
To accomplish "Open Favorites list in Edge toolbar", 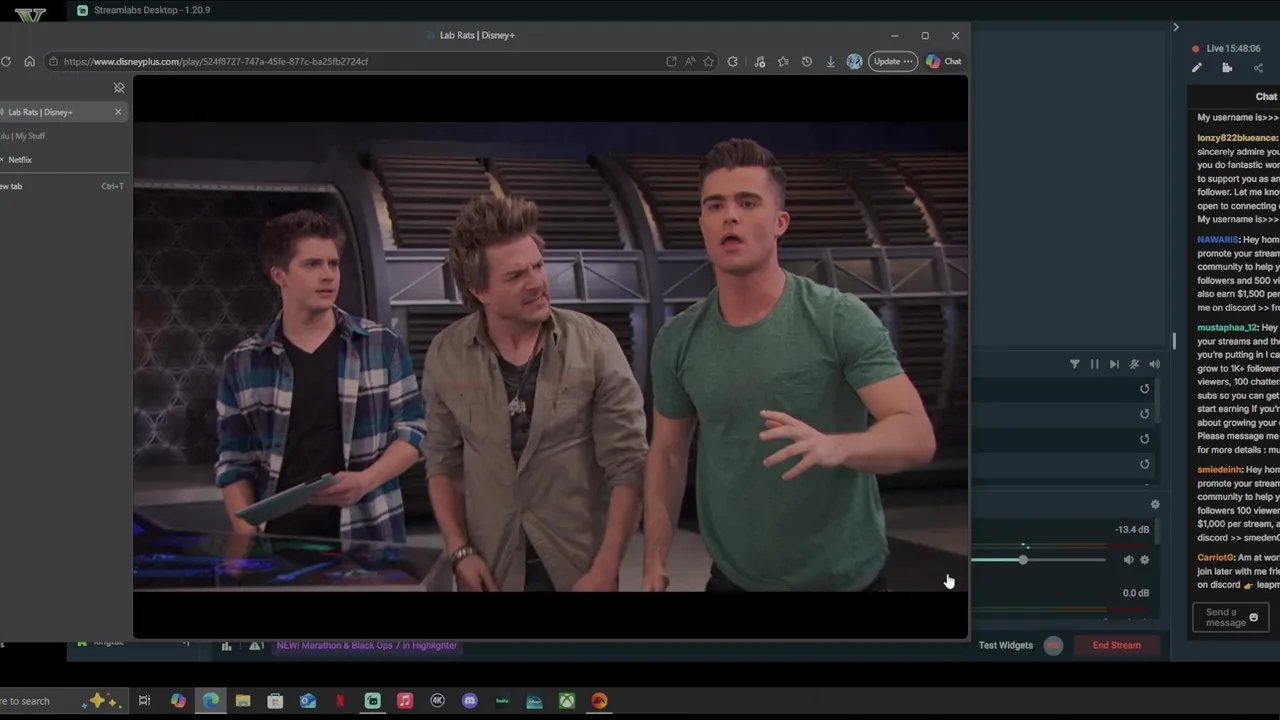I will pos(783,61).
